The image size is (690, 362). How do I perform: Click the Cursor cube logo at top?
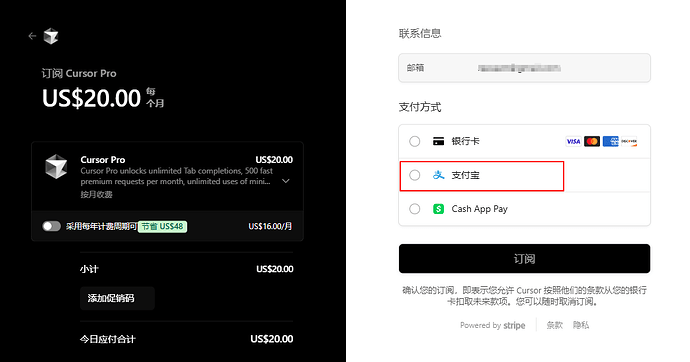click(51, 36)
